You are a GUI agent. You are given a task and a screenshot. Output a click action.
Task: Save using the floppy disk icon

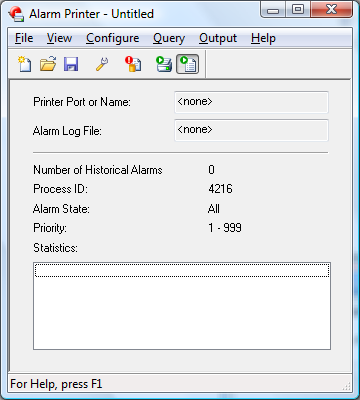pyautogui.click(x=71, y=64)
